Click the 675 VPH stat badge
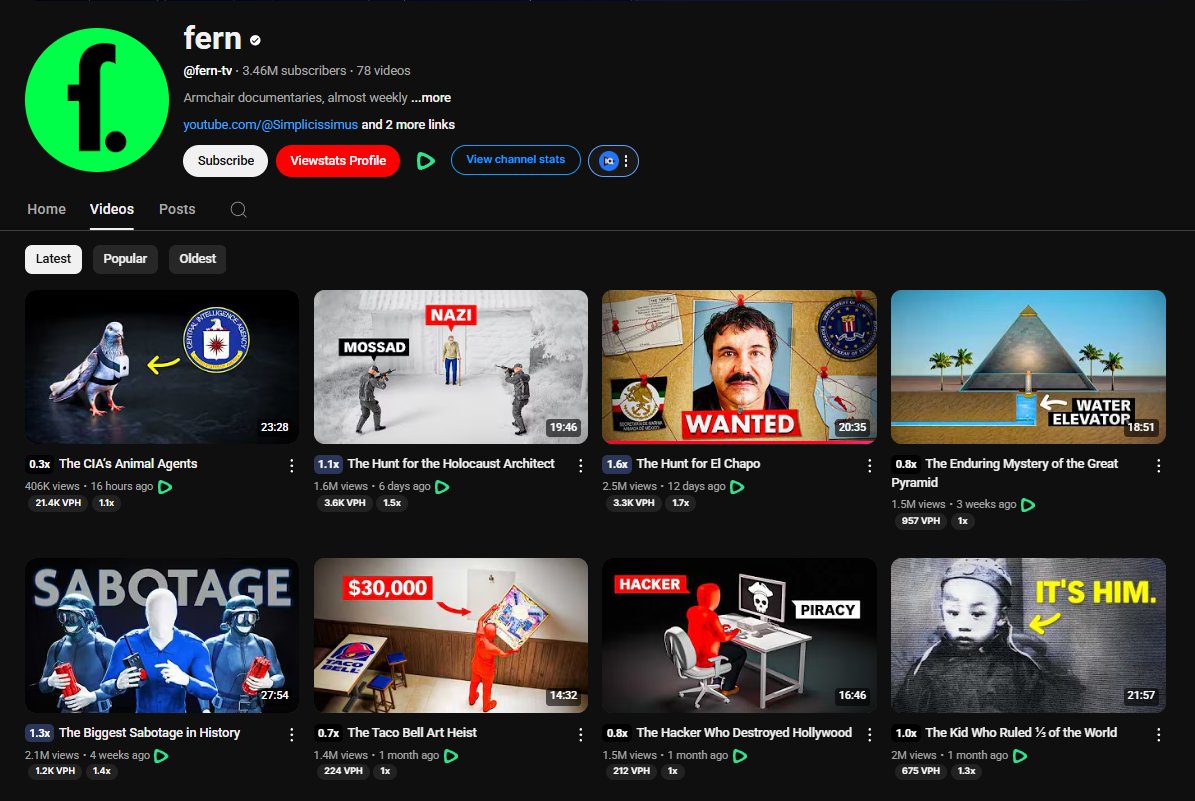 [x=921, y=771]
